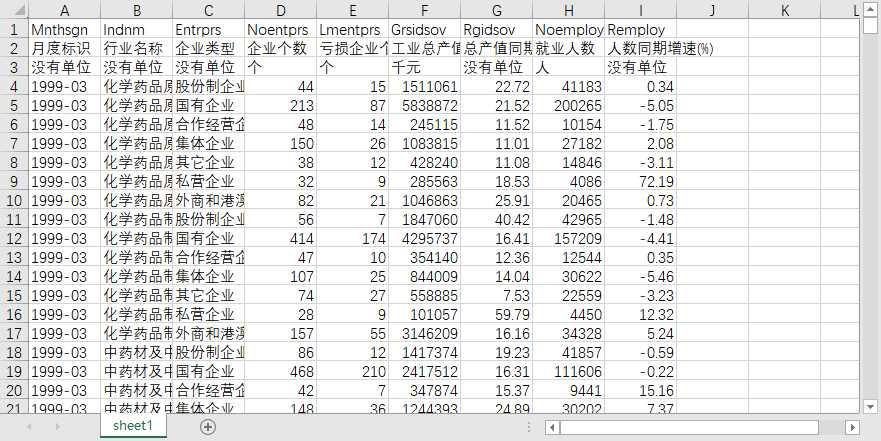
Task: Go to next sheet with the right tab arrow
Action: point(57,427)
